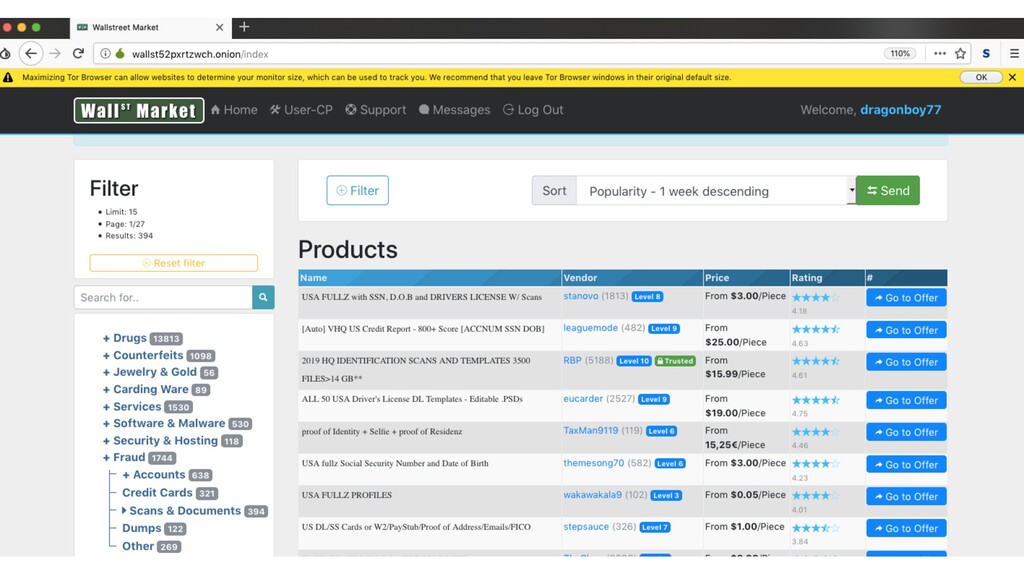Image resolution: width=1024 pixels, height=576 pixels.
Task: Expand the Counterfeits category
Action: [x=142, y=355]
